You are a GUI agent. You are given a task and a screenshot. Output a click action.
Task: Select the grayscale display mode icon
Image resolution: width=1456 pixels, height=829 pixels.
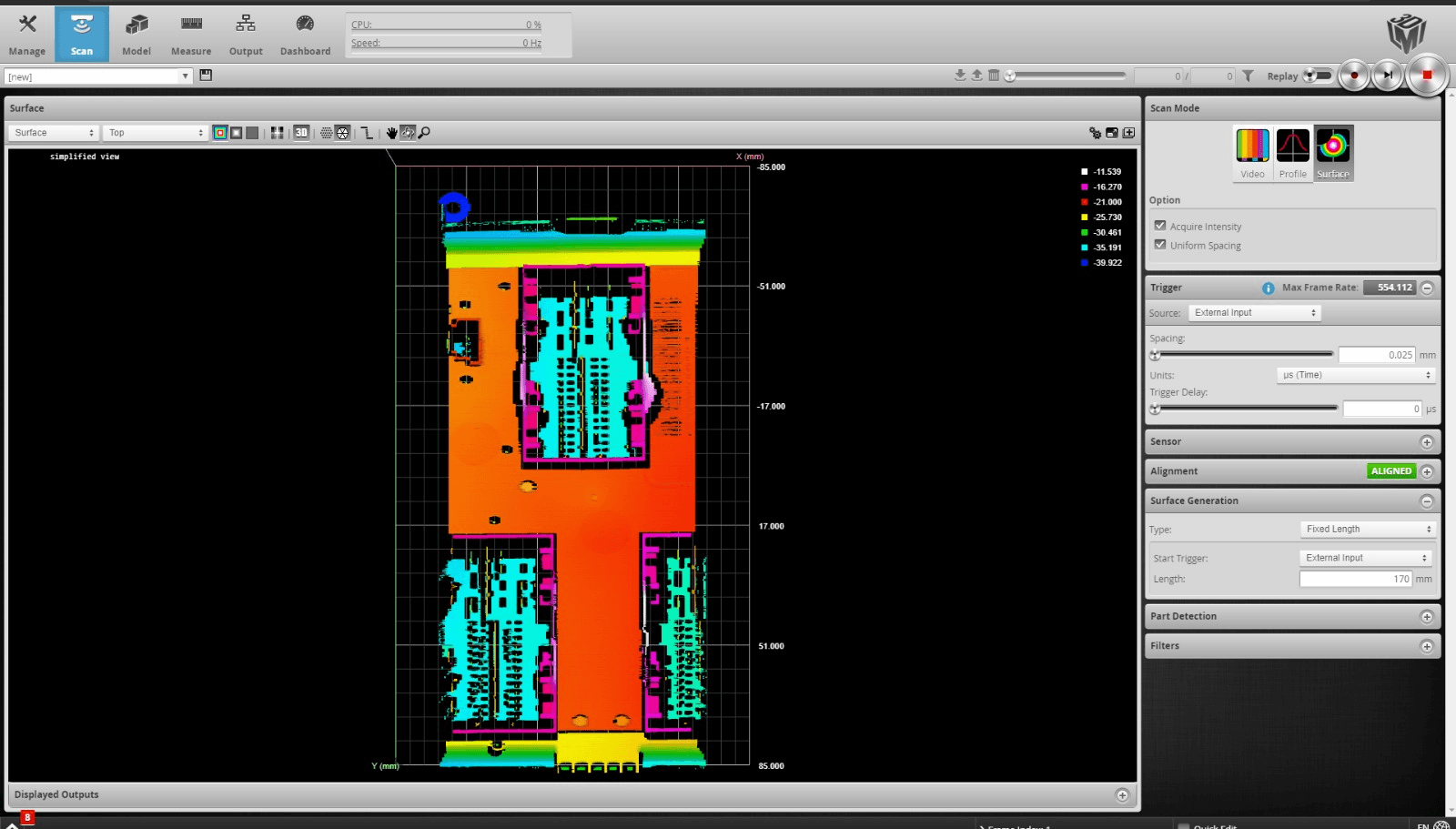pyautogui.click(x=237, y=133)
